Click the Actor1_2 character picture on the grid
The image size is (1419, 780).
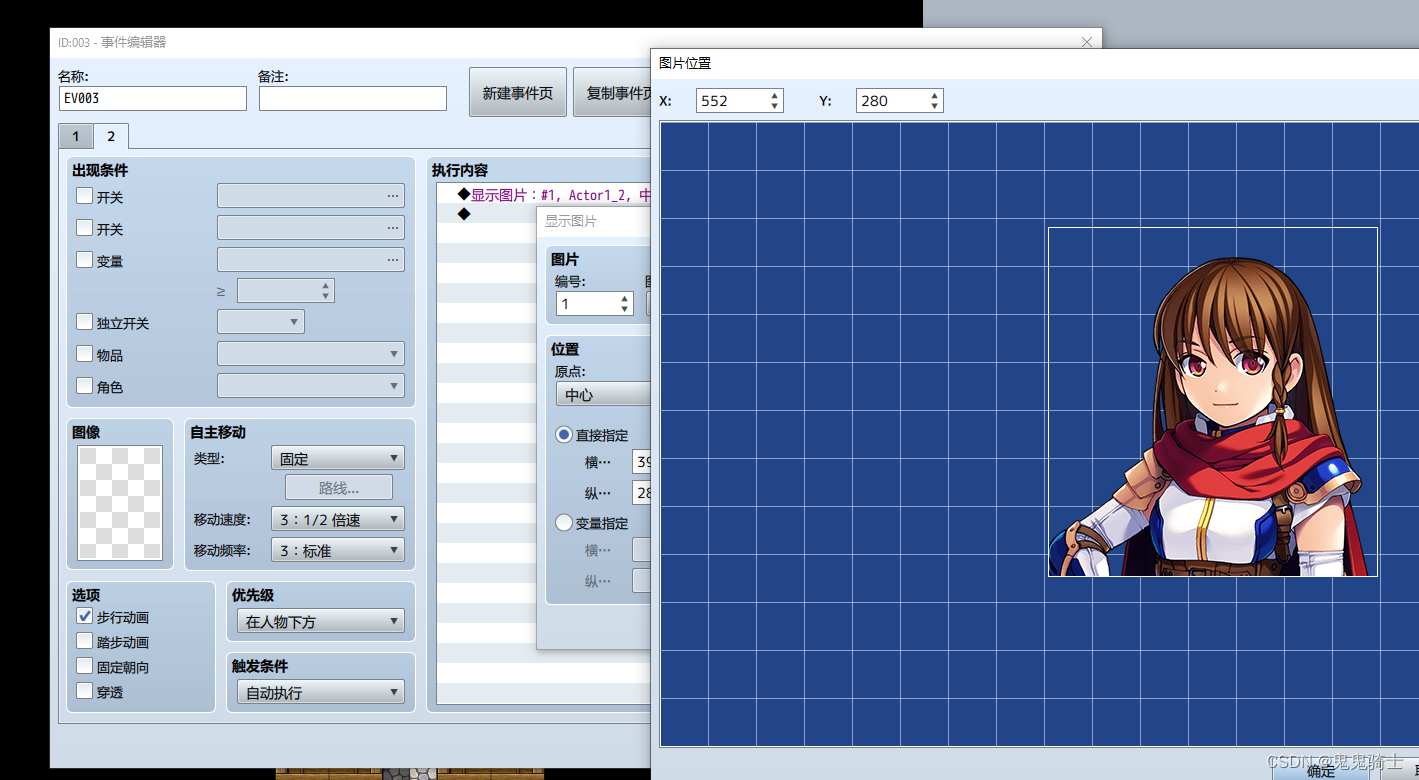1212,402
